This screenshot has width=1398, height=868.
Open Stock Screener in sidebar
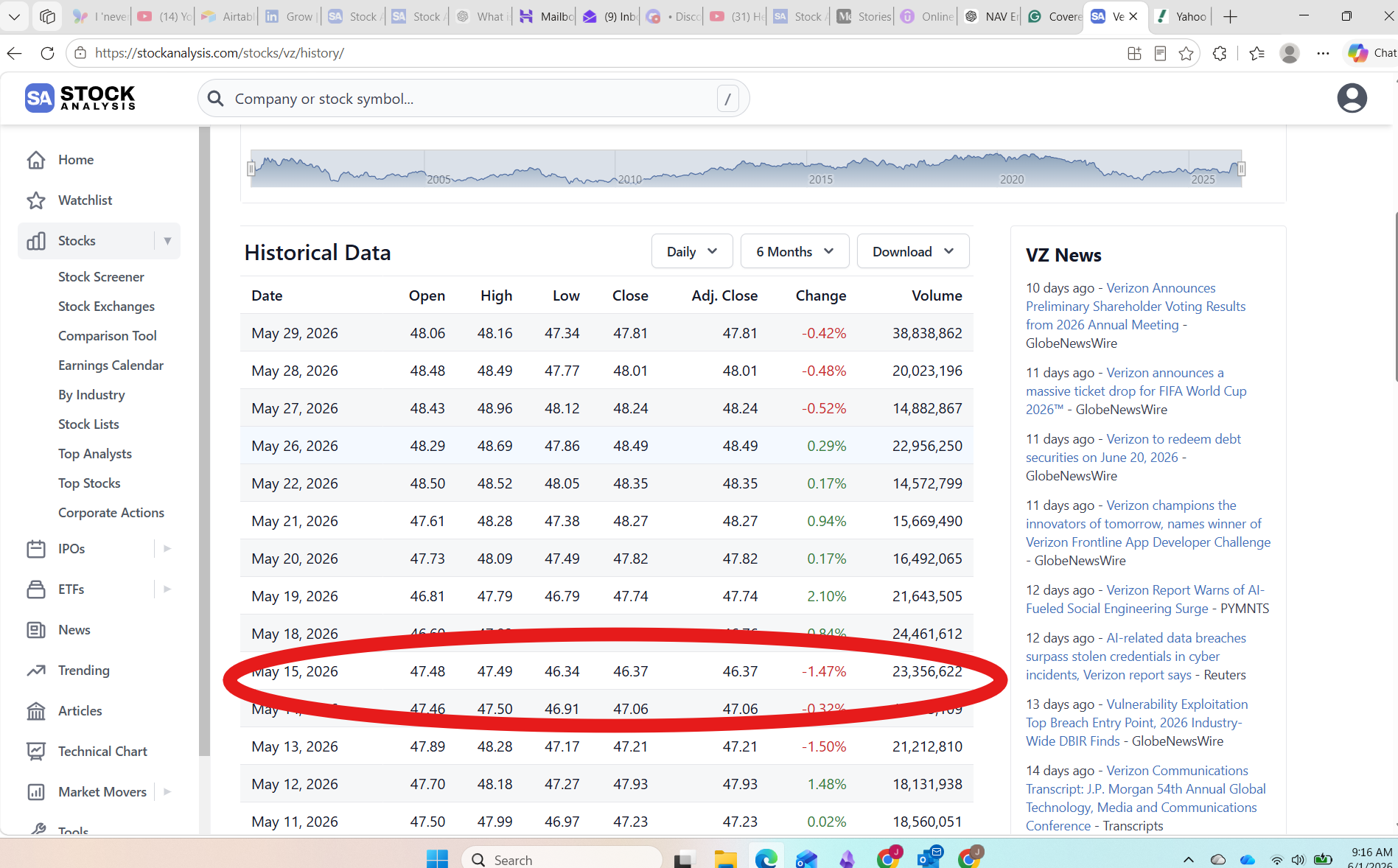pyautogui.click(x=101, y=277)
